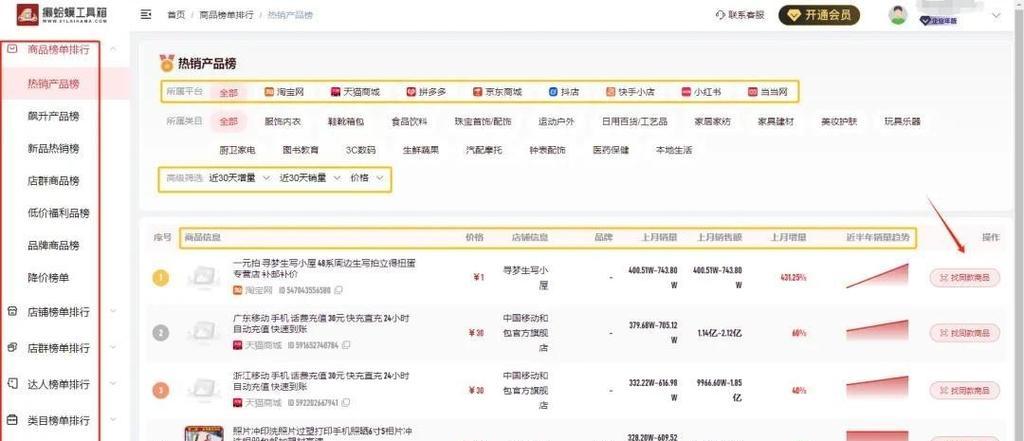Open 飙升产品榜 in sidebar
This screenshot has height=441, width=1024.
[x=54, y=116]
